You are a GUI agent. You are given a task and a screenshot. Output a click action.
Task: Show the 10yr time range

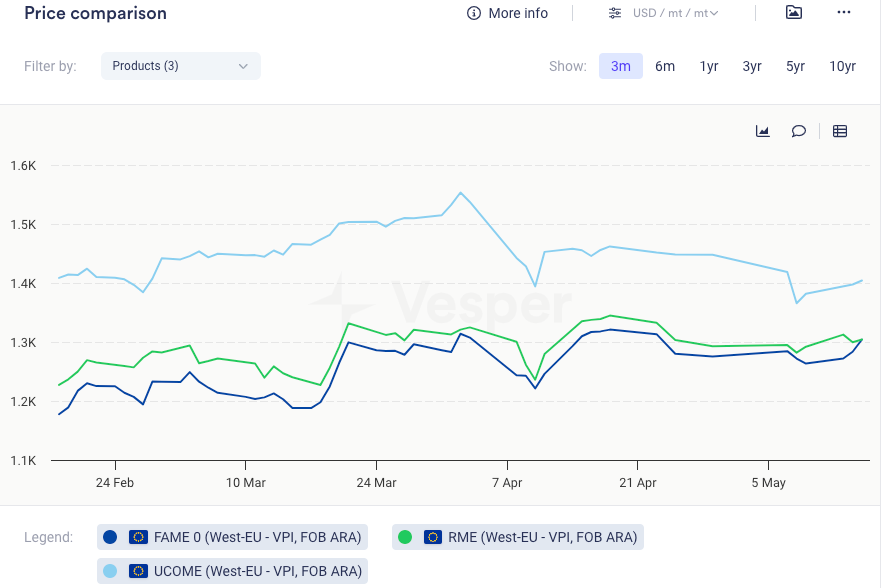pyautogui.click(x=842, y=66)
